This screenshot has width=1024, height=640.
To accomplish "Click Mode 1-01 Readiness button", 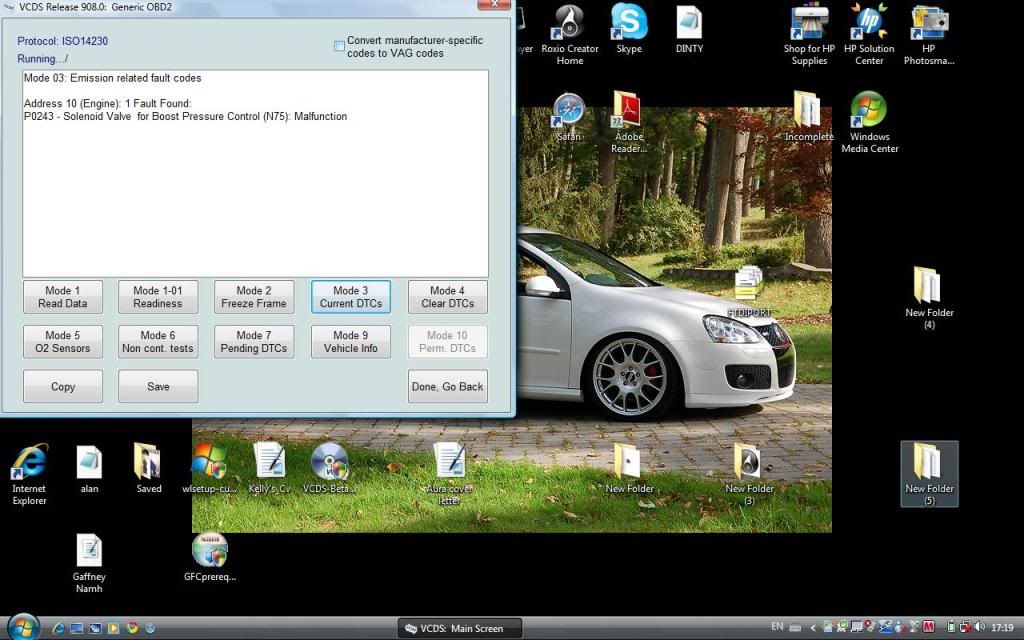I will tap(158, 296).
